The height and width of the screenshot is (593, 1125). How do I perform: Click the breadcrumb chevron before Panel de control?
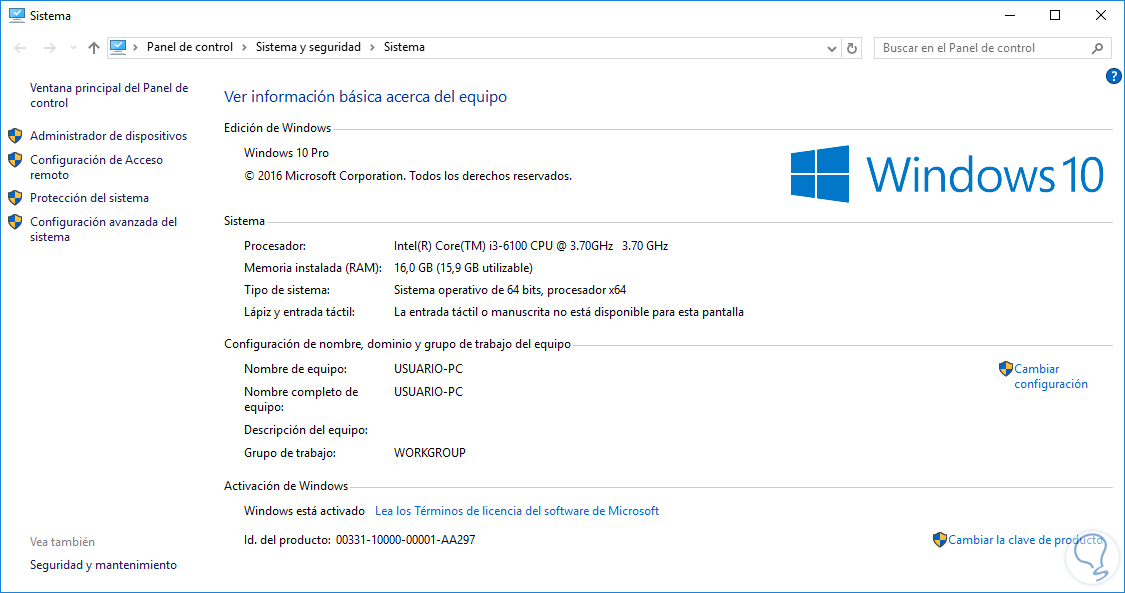[136, 47]
